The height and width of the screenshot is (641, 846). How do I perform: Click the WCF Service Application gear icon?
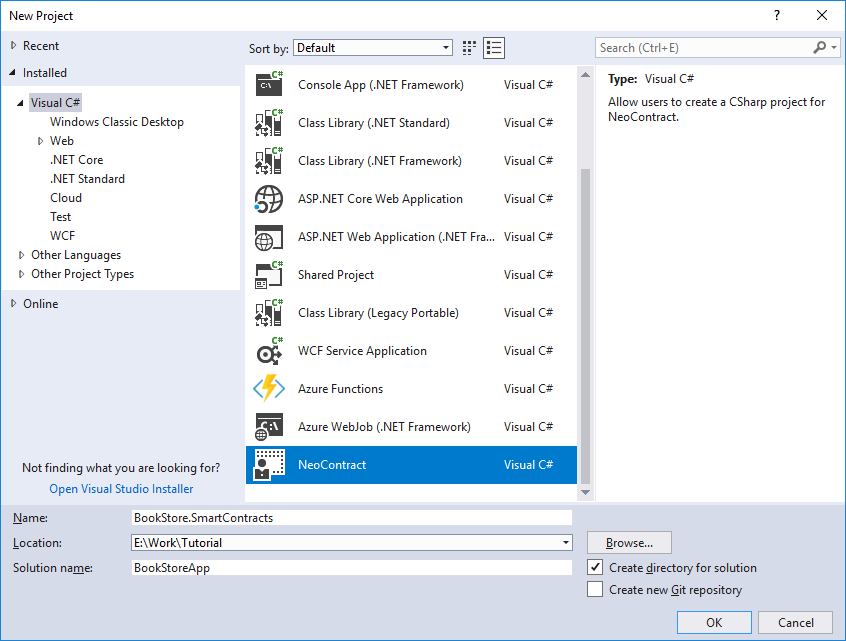click(x=269, y=351)
